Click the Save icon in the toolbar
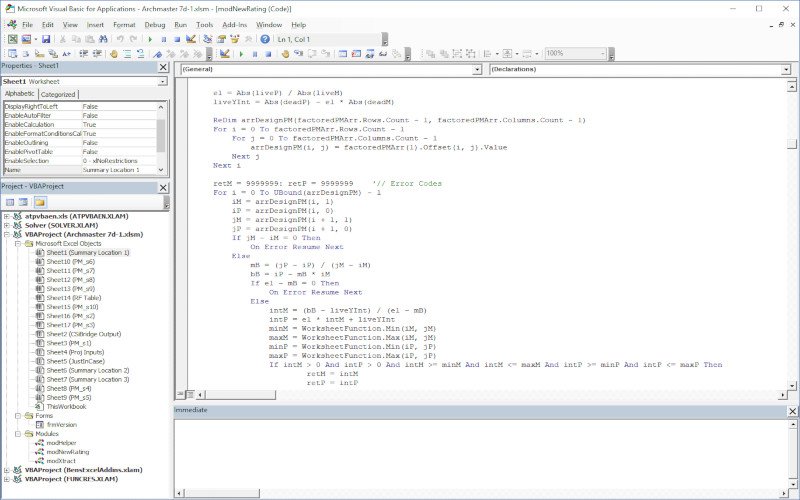 point(46,39)
